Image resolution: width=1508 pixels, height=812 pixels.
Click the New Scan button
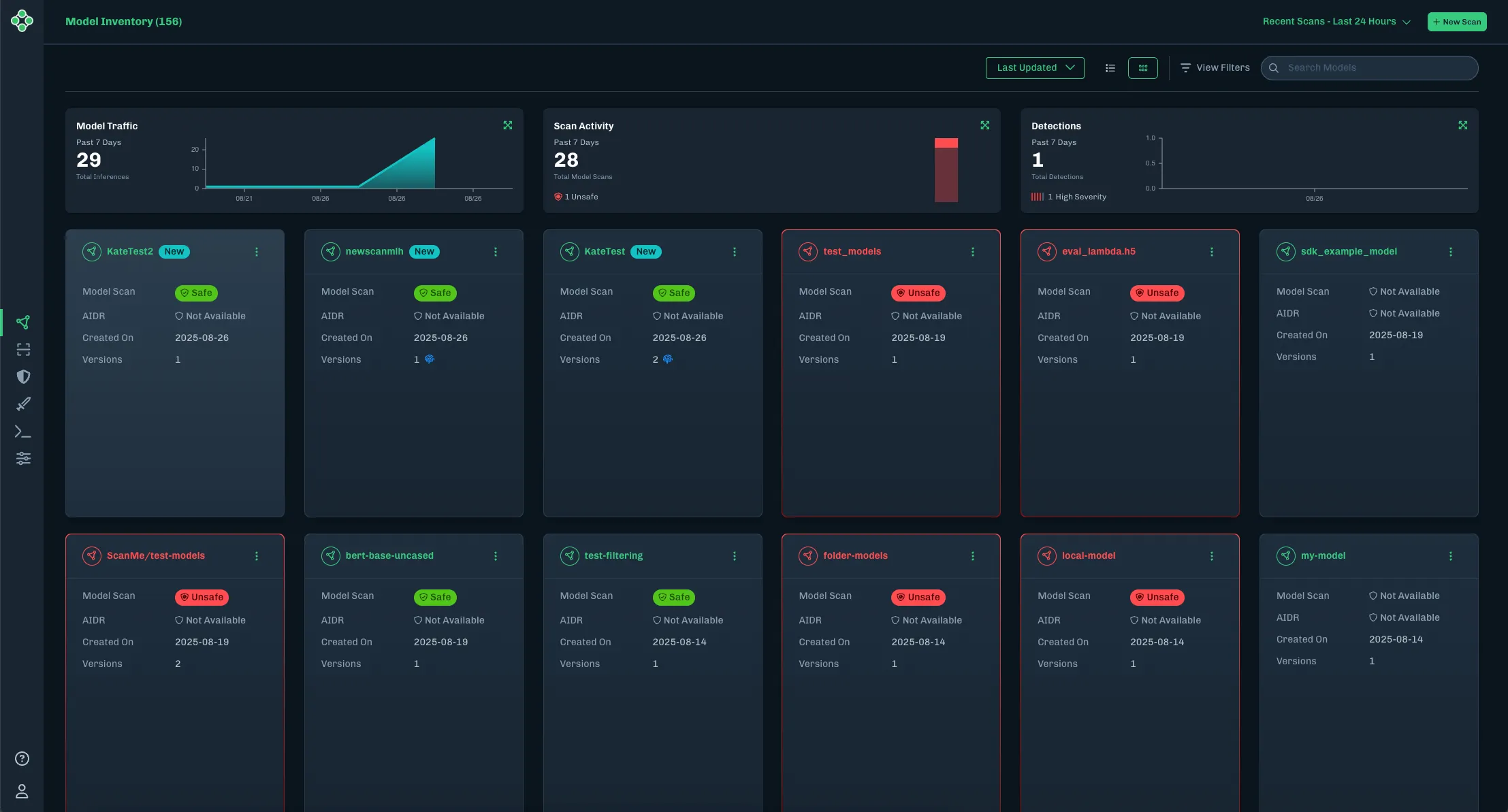pos(1456,21)
